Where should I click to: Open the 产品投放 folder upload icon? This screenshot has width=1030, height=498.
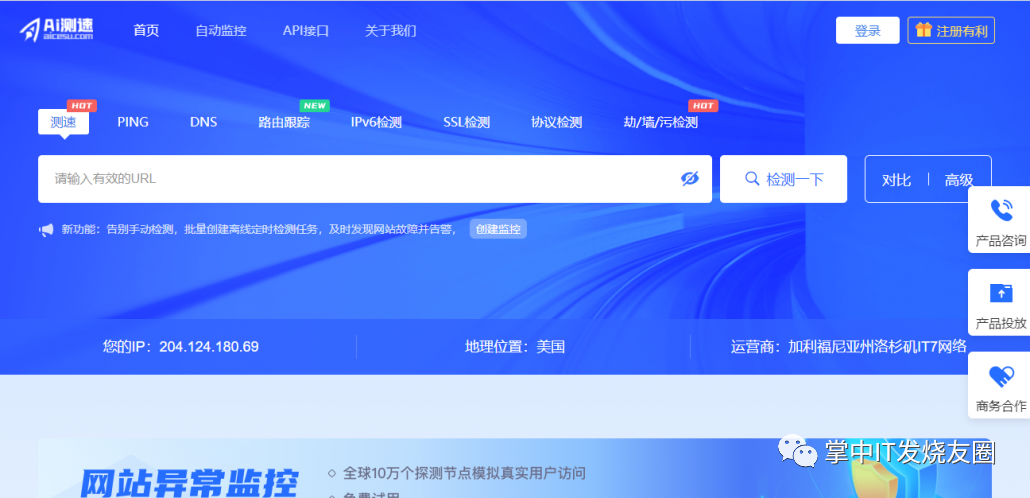(1000, 293)
